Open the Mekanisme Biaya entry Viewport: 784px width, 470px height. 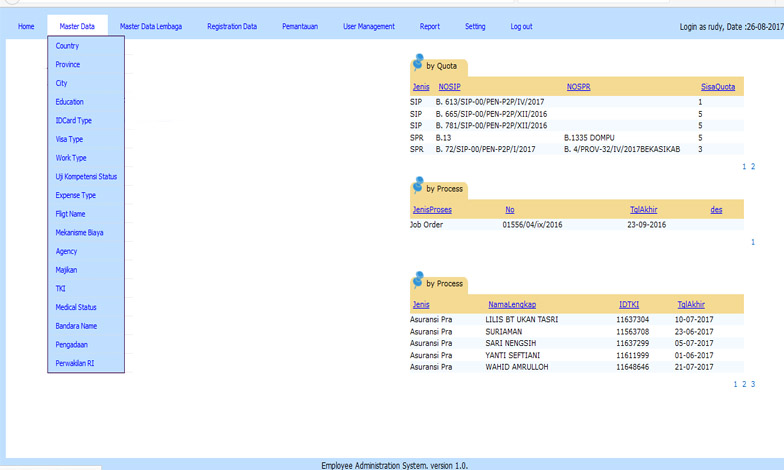[x=80, y=232]
